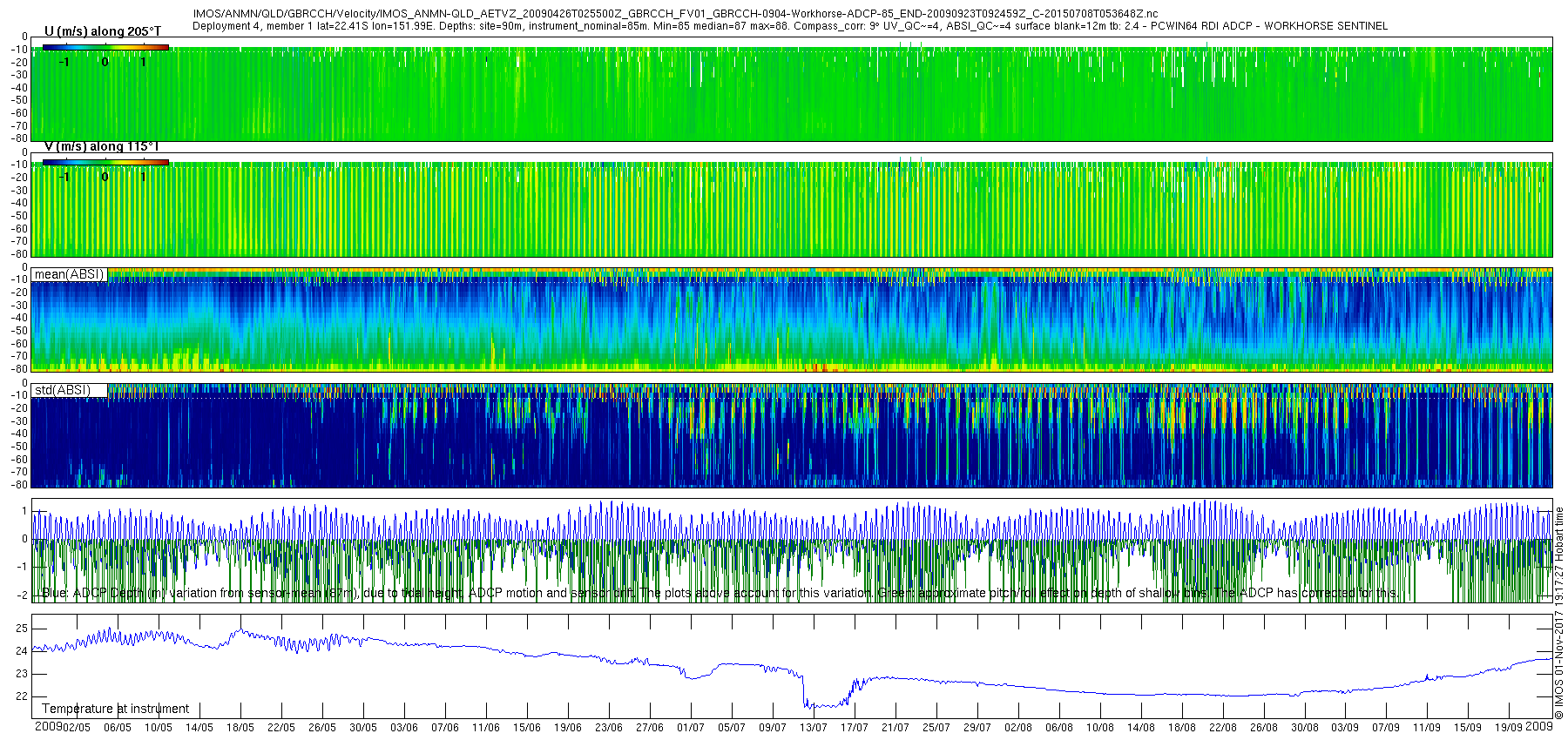The height and width of the screenshot is (740, 1568).
Task: Click the '05/07' date tick label
Action: (732, 728)
